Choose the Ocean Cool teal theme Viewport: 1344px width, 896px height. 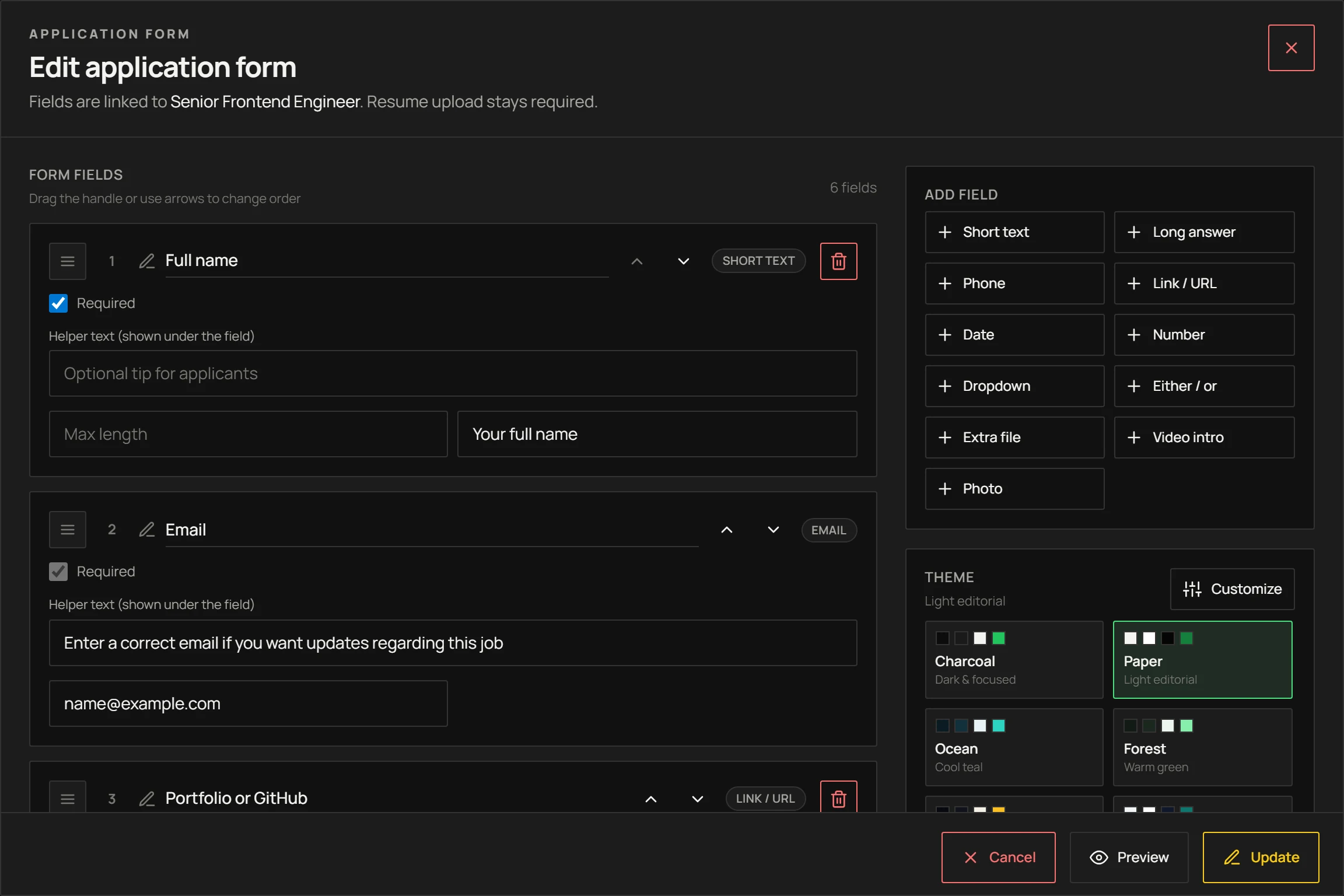1014,747
